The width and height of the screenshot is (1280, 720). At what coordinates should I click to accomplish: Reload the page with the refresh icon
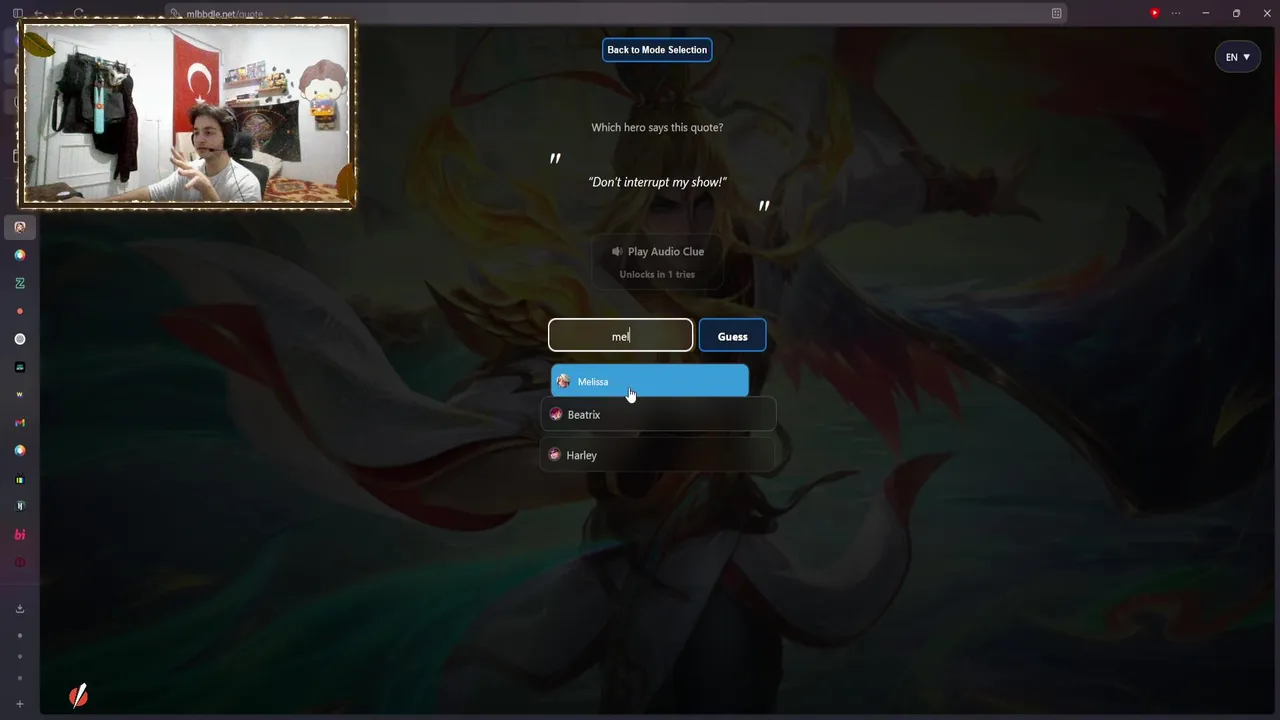point(79,13)
